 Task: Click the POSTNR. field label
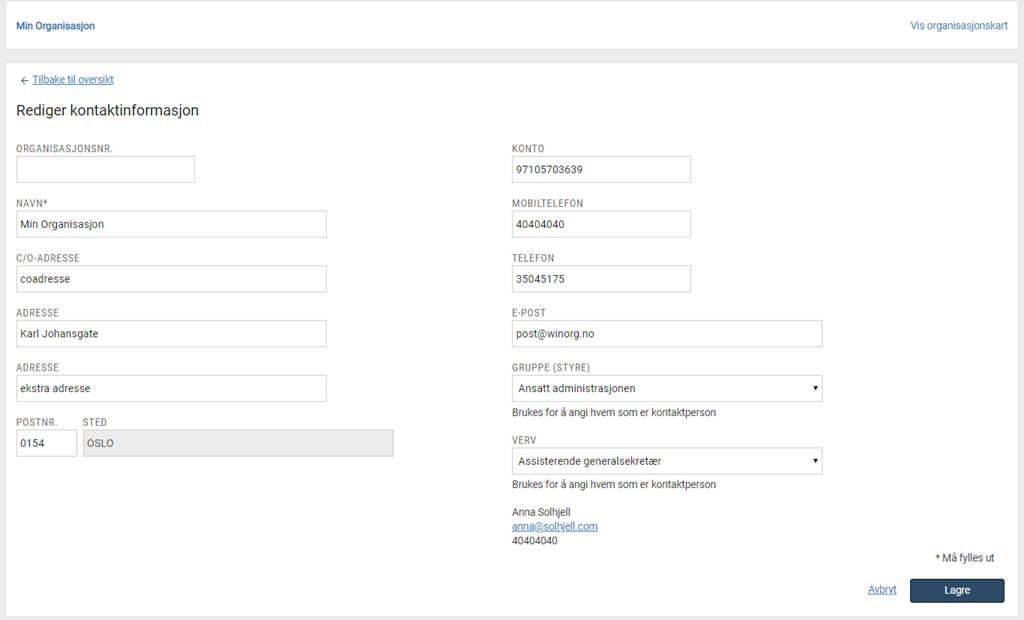37,423
